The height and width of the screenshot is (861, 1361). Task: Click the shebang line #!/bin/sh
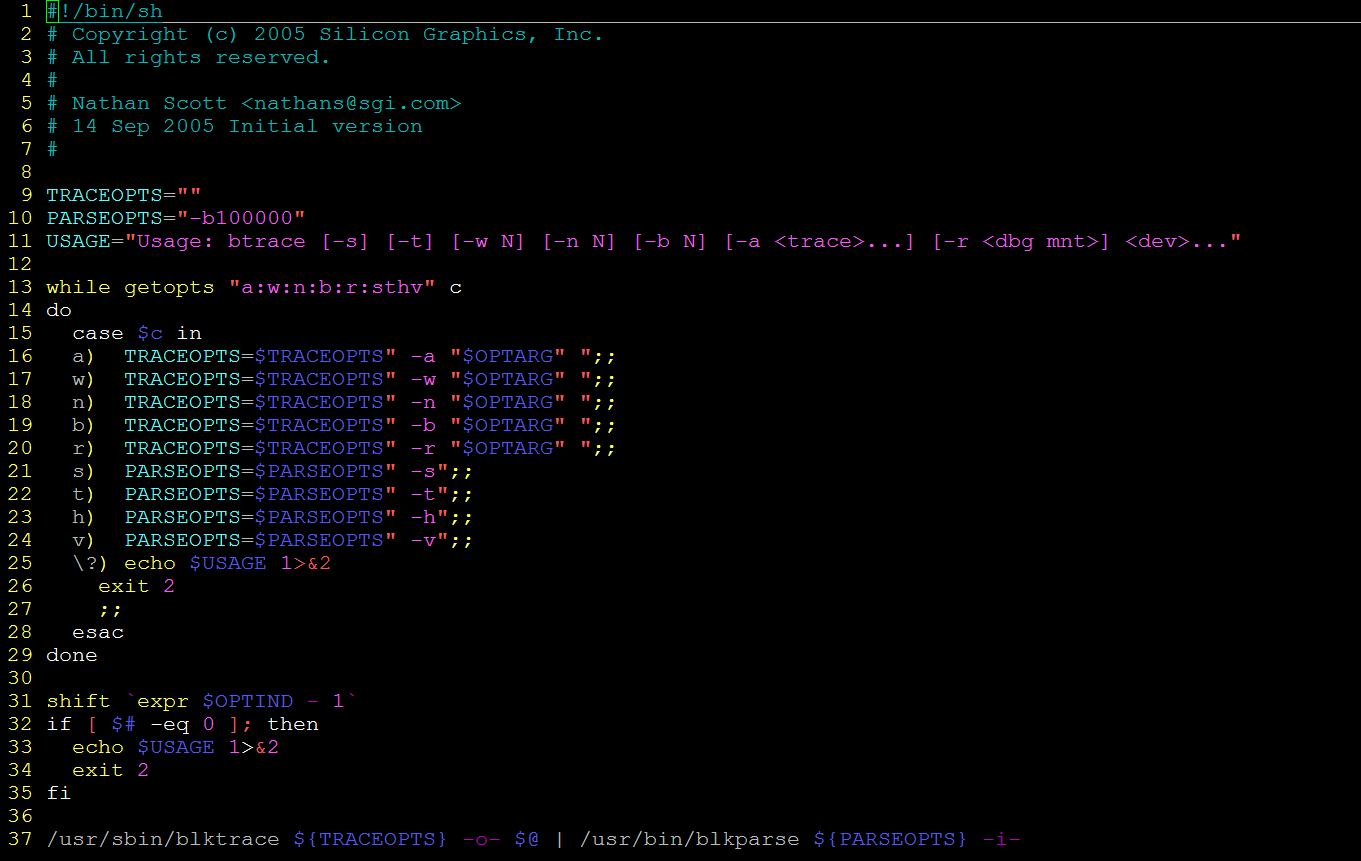click(104, 12)
